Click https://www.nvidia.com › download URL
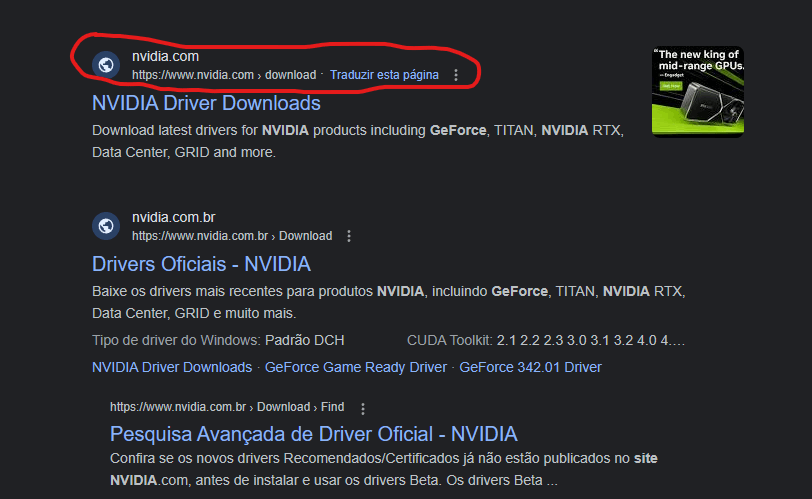Image resolution: width=812 pixels, height=499 pixels. (224, 75)
